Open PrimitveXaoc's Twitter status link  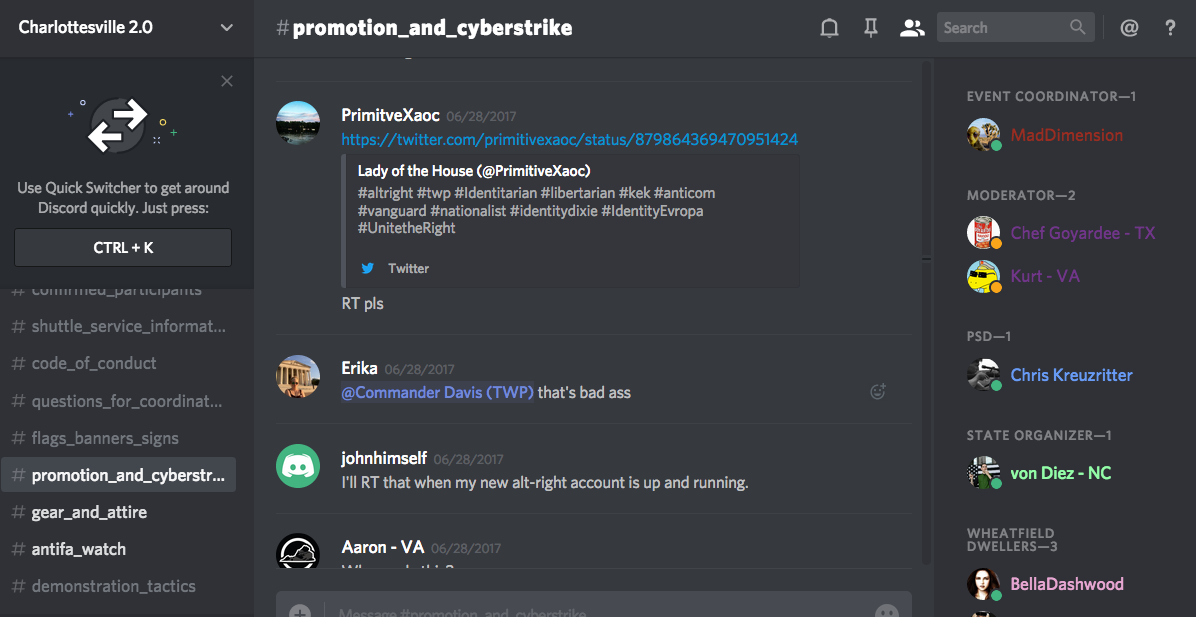click(569, 139)
